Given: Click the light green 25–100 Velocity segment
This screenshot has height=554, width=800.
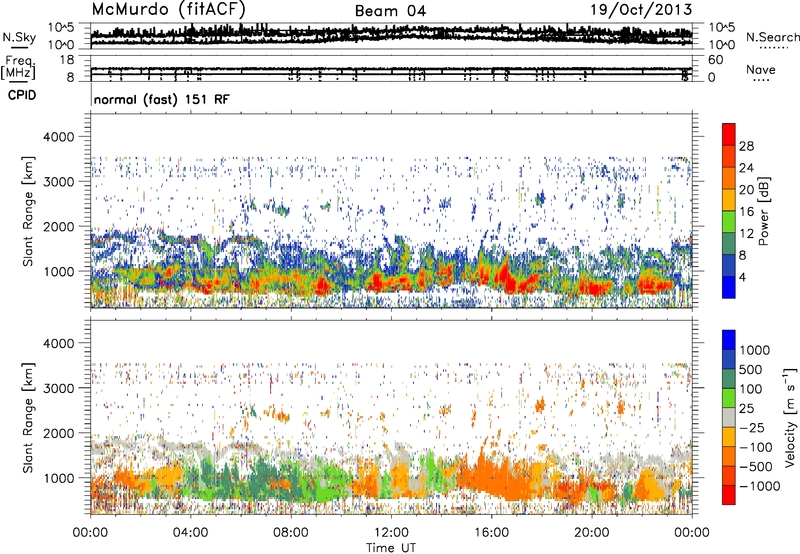Looking at the screenshot, I should coord(729,398).
